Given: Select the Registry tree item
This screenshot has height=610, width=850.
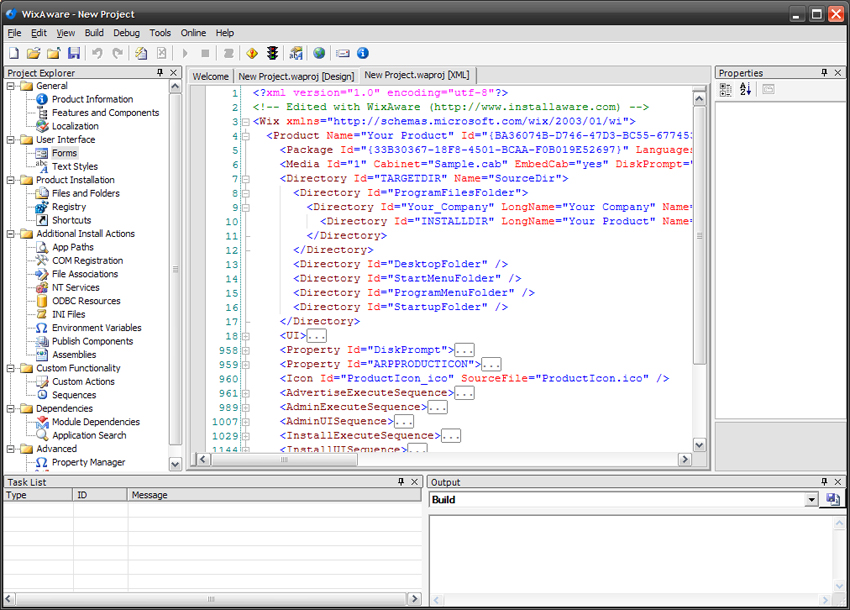Looking at the screenshot, I should point(69,207).
